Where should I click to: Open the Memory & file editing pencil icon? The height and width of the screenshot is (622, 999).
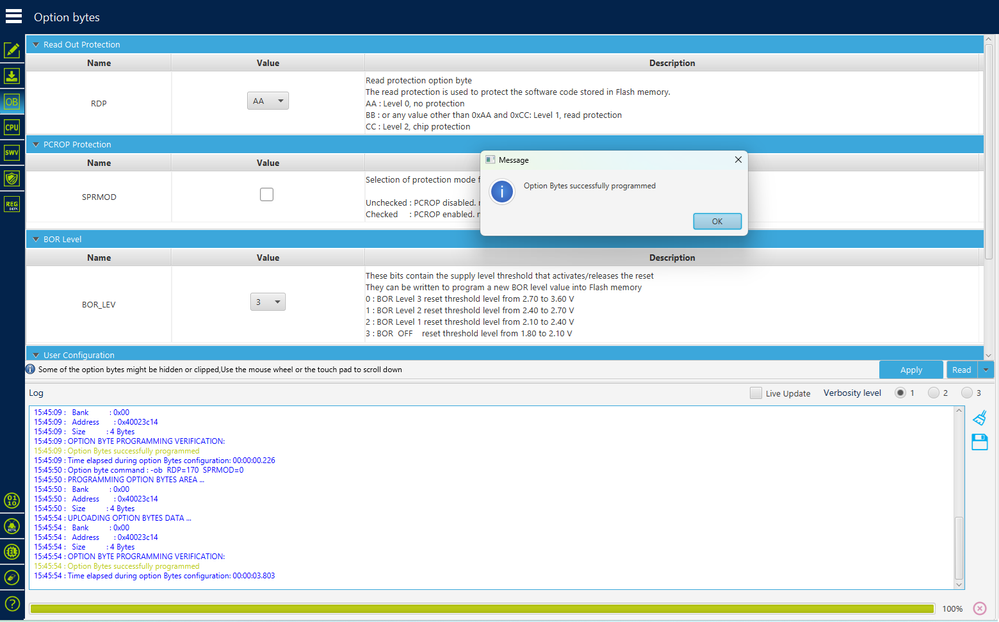[12, 50]
